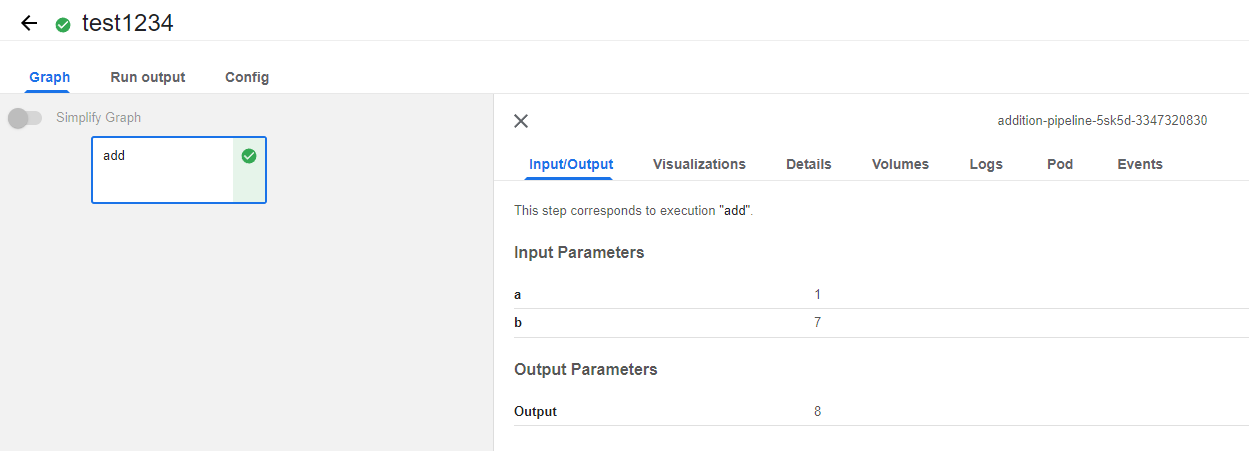
Task: Click the Output parameter value 8
Action: coord(818,411)
